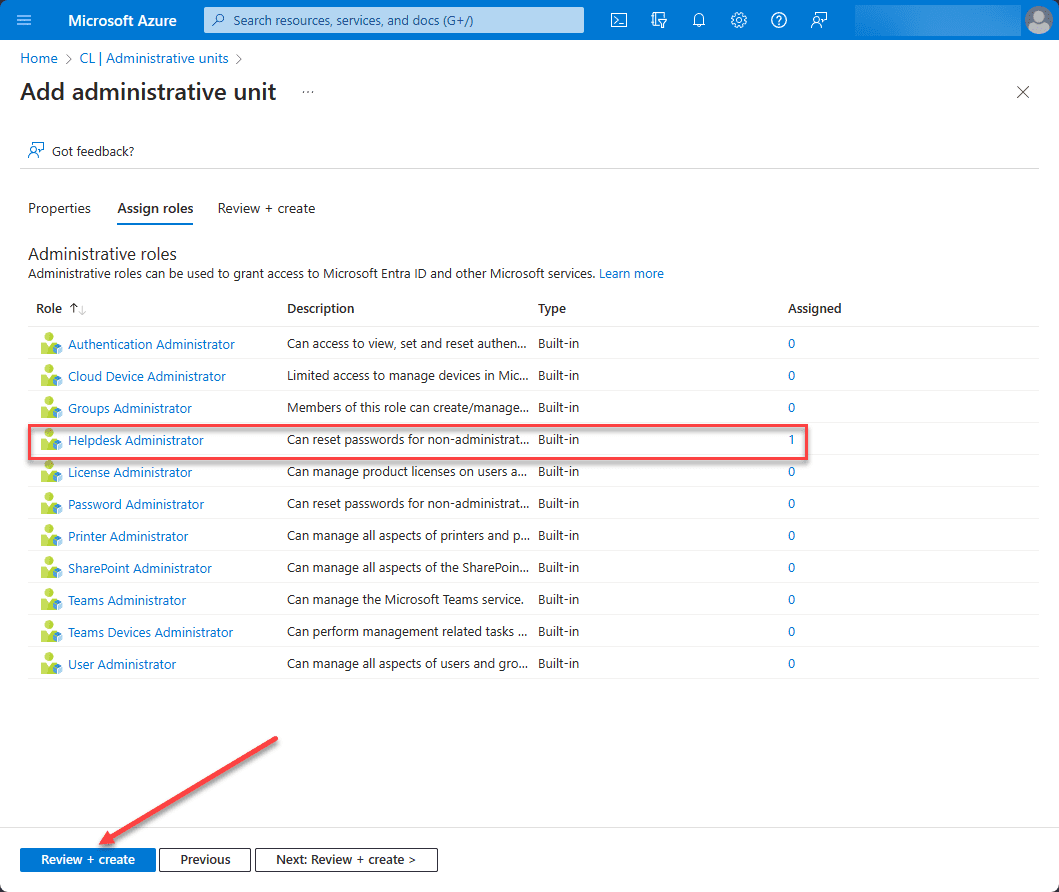The height and width of the screenshot is (892, 1059).
Task: Click the search magnifier icon
Action: coord(218,20)
